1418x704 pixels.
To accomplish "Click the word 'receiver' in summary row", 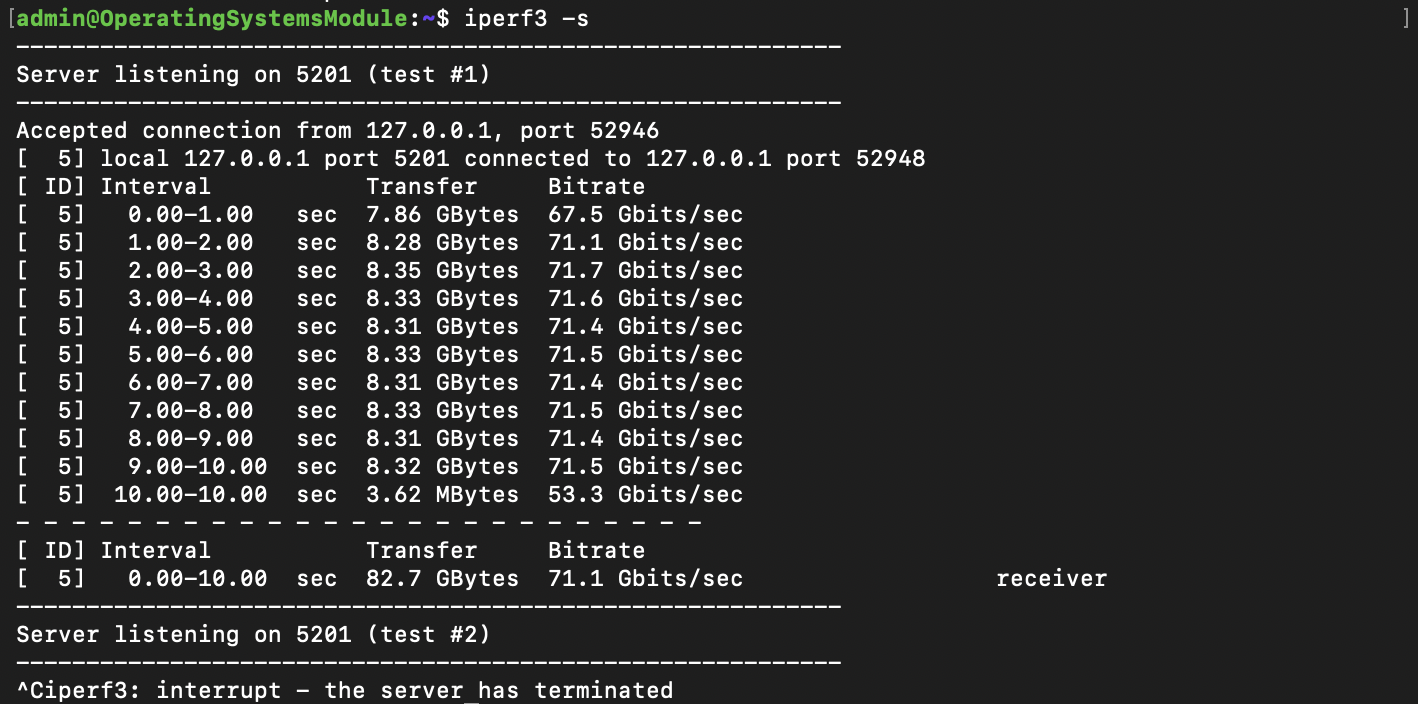I will 1051,579.
